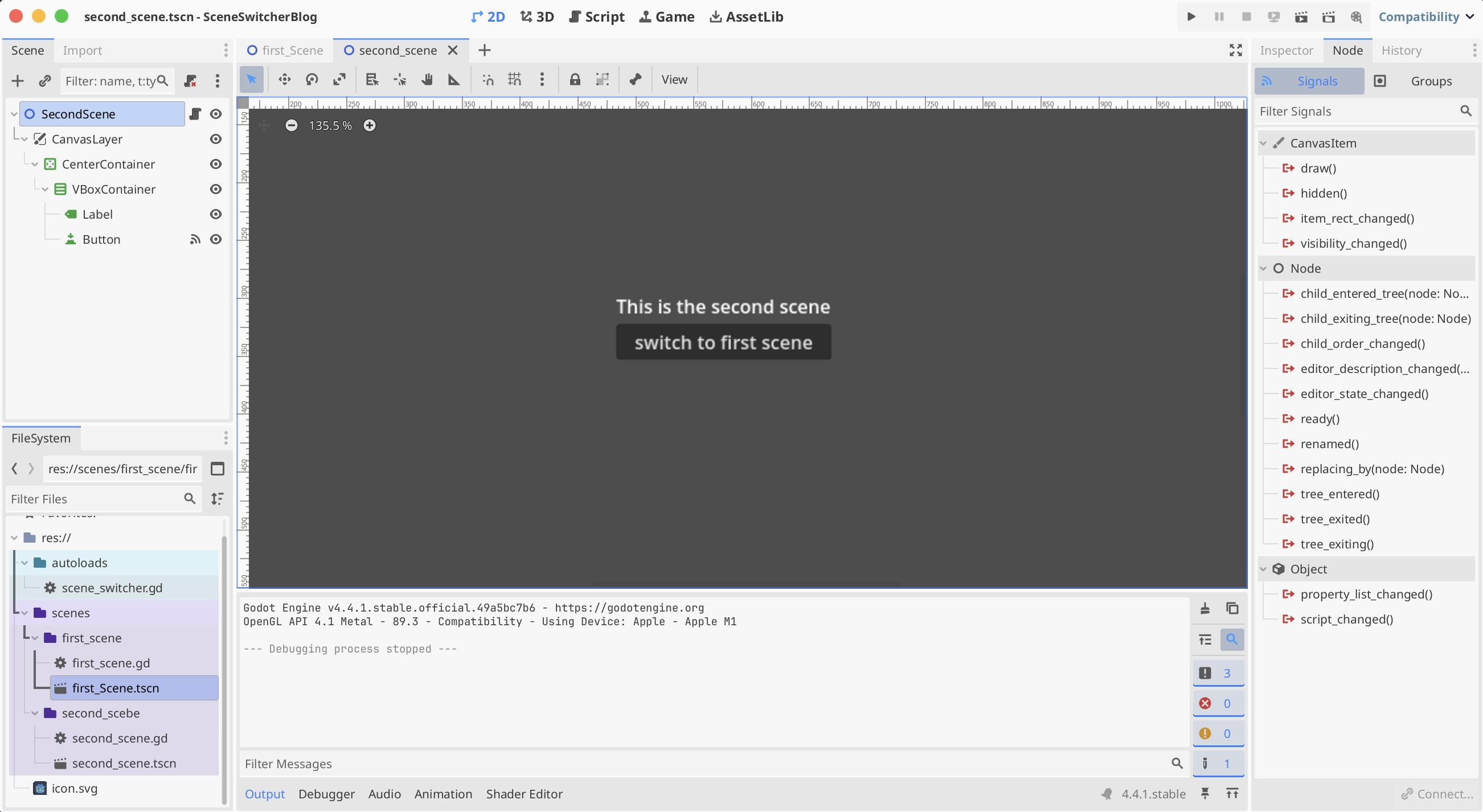The image size is (1483, 812).
Task: Click the lock selected node icon
Action: pos(575,79)
